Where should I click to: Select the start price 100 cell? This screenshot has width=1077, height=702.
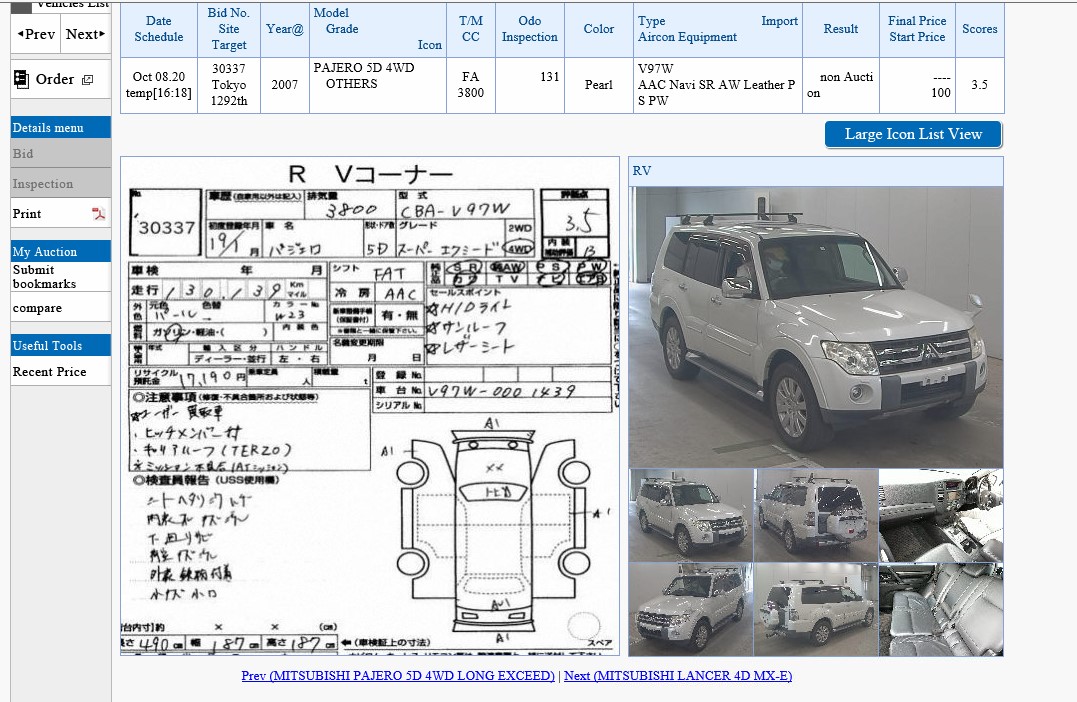pyautogui.click(x=917, y=85)
